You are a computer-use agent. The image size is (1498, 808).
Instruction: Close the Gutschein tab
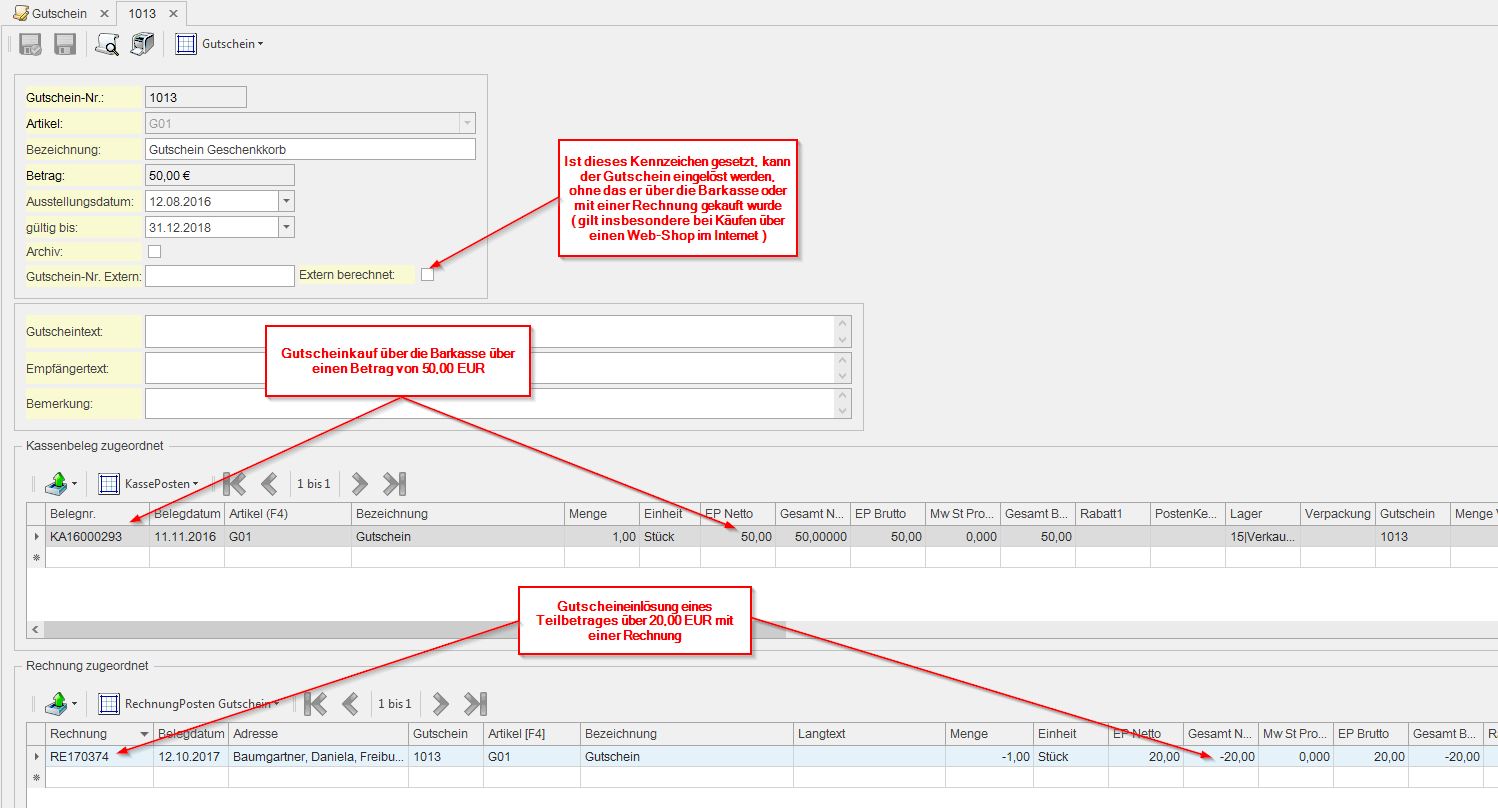pos(104,14)
